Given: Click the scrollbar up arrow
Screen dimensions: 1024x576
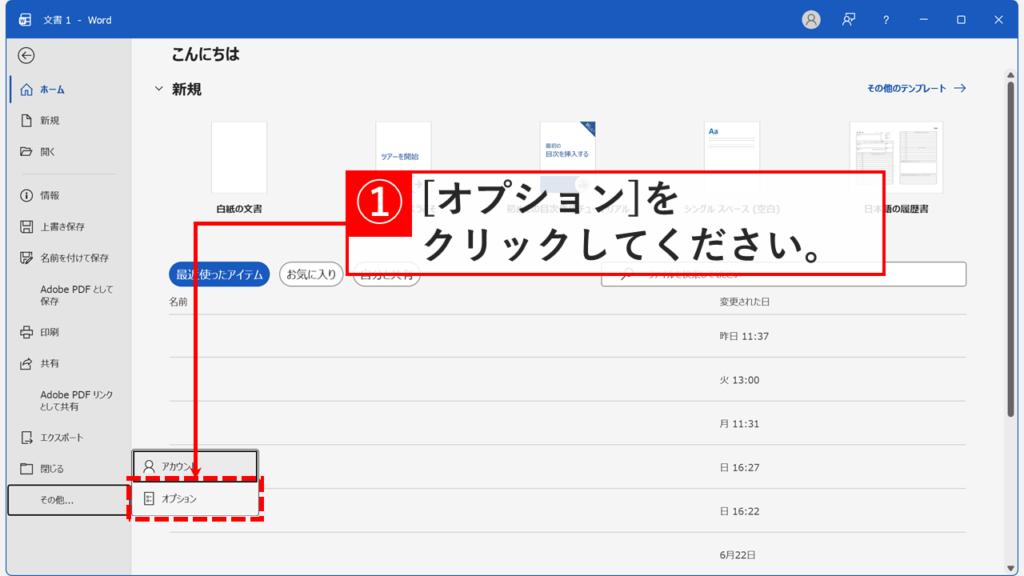Looking at the screenshot, I should [1011, 74].
